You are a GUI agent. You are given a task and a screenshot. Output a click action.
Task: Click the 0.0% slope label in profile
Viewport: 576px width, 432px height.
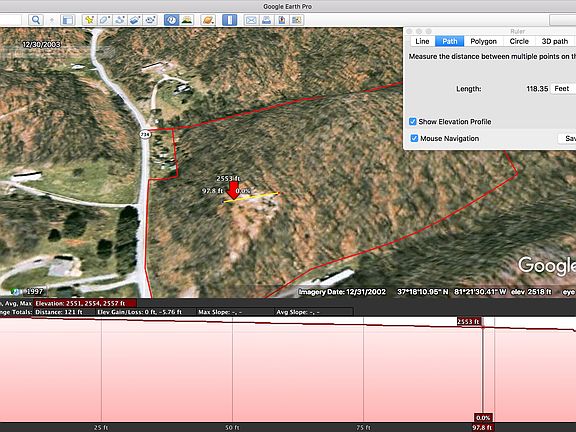click(483, 418)
